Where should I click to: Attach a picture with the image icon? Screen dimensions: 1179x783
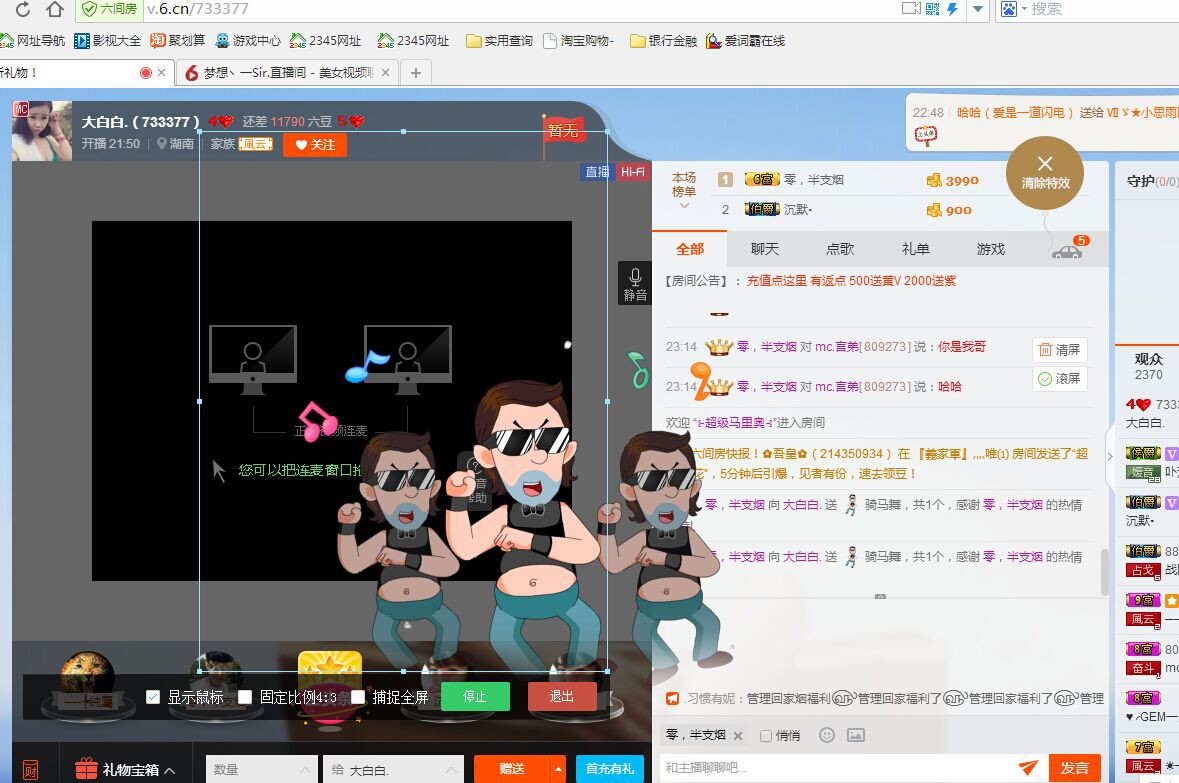[x=856, y=735]
